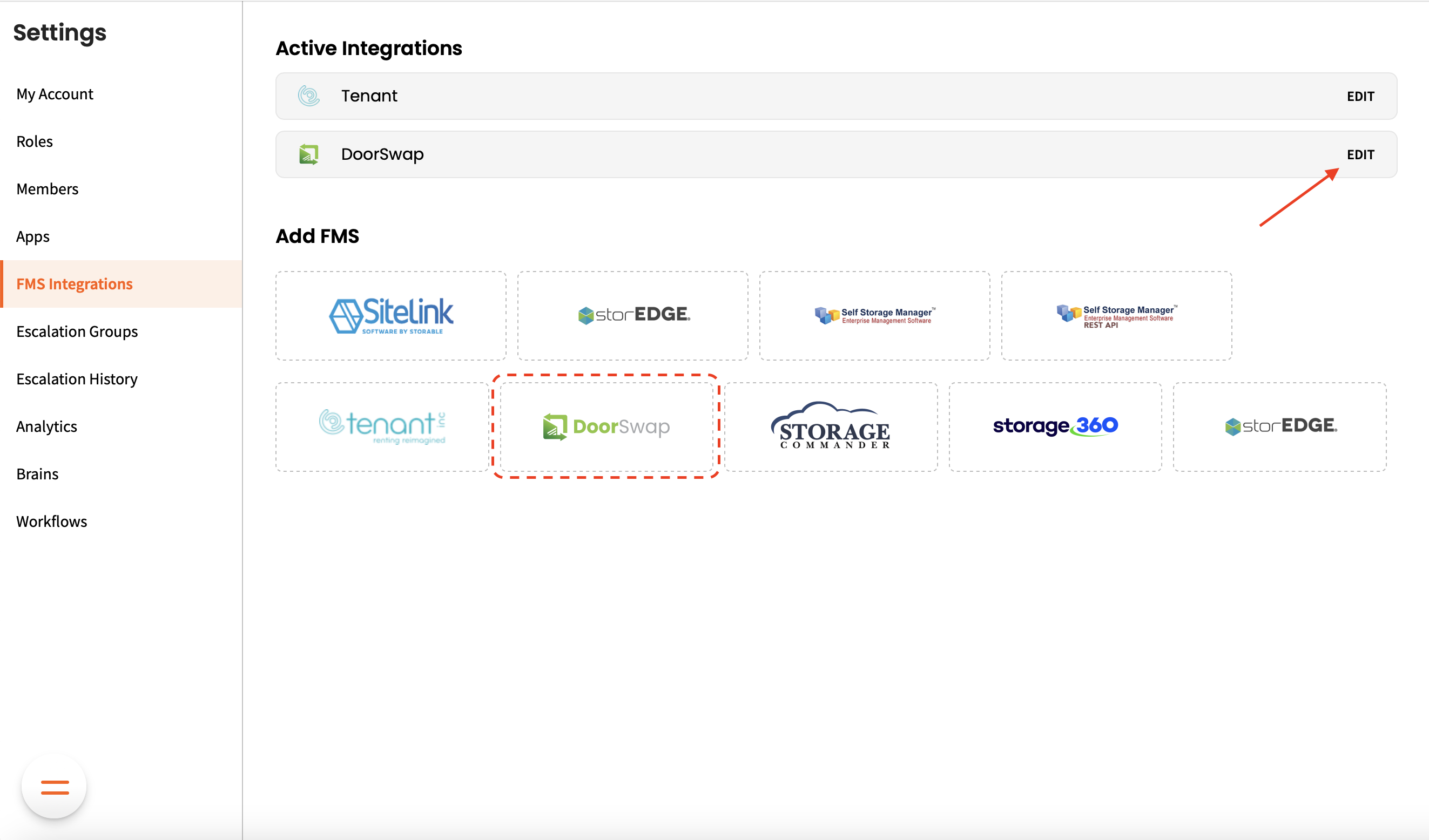Go to Roles settings page
Viewport: 1429px width, 840px height.
35,141
